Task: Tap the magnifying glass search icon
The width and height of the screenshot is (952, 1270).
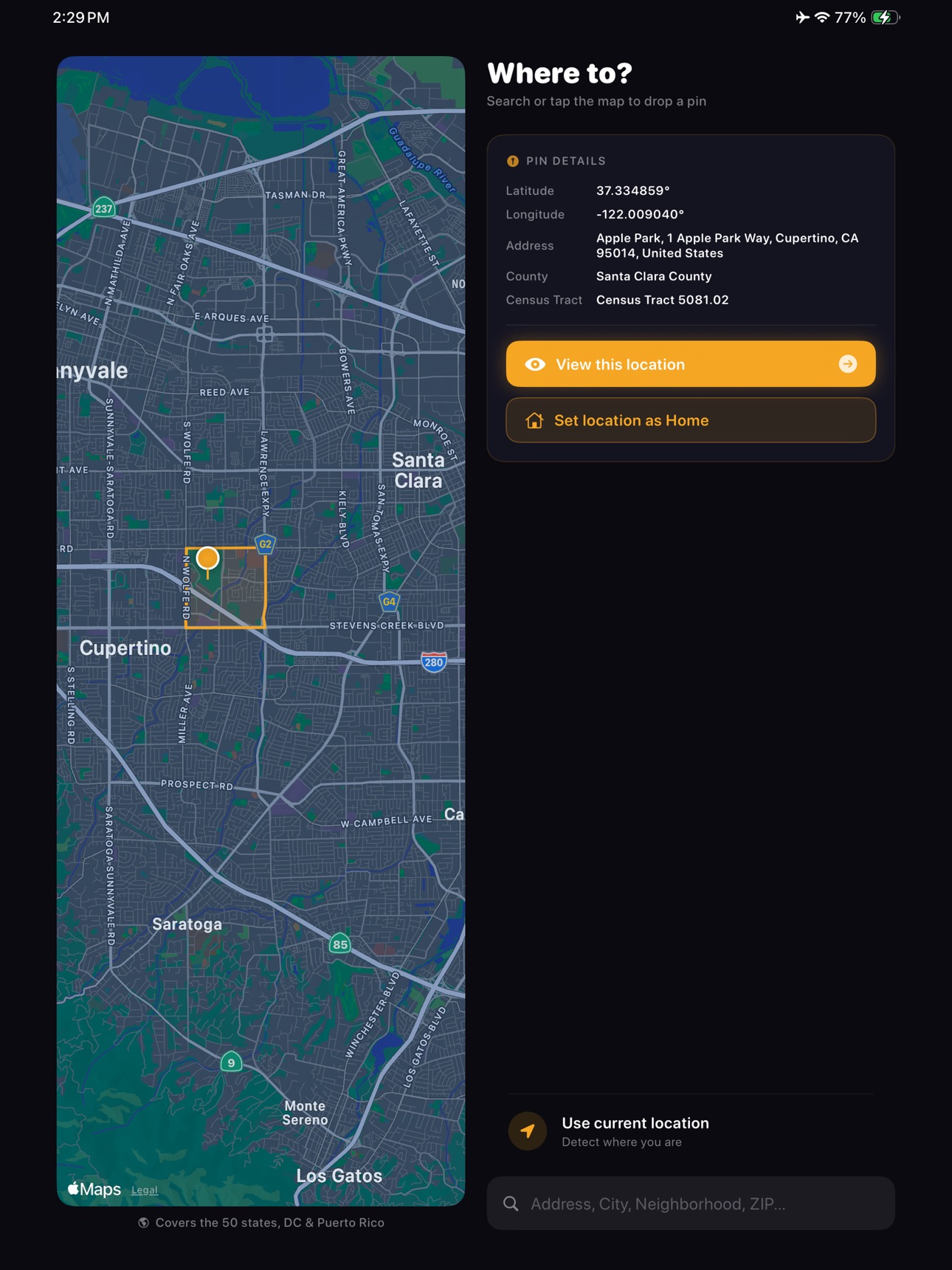Action: tap(511, 1204)
